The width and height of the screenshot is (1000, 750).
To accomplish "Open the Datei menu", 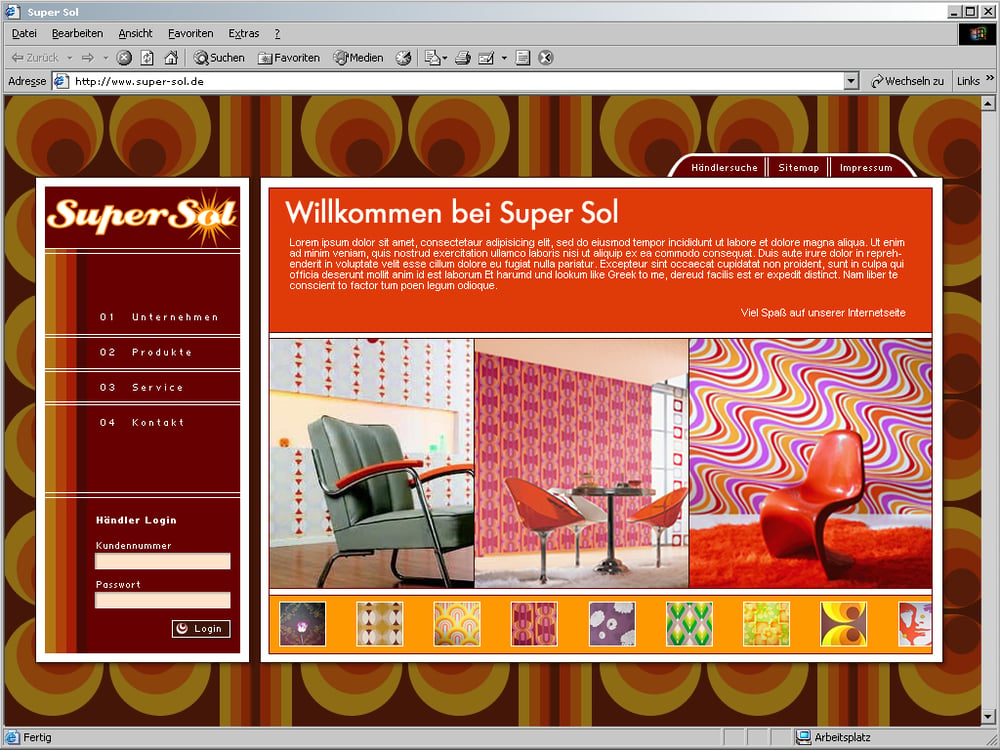I will 24,34.
